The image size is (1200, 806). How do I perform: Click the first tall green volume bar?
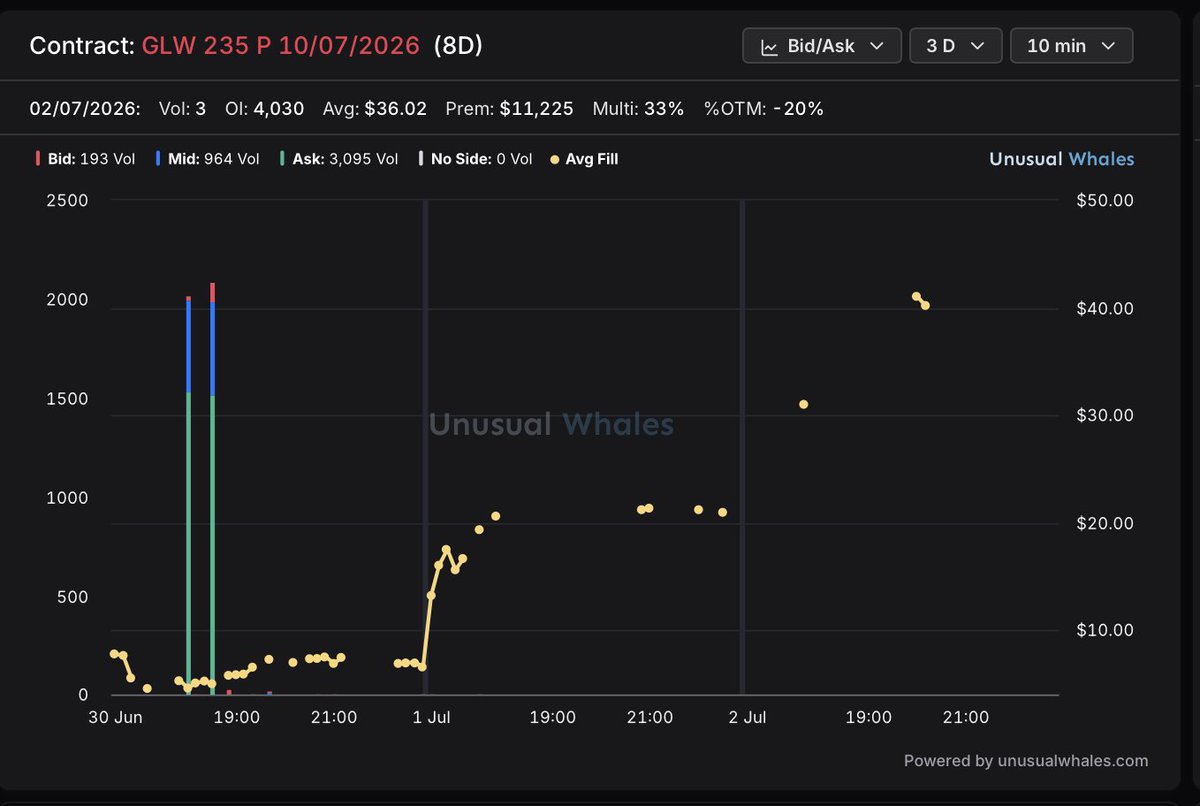tap(188, 543)
